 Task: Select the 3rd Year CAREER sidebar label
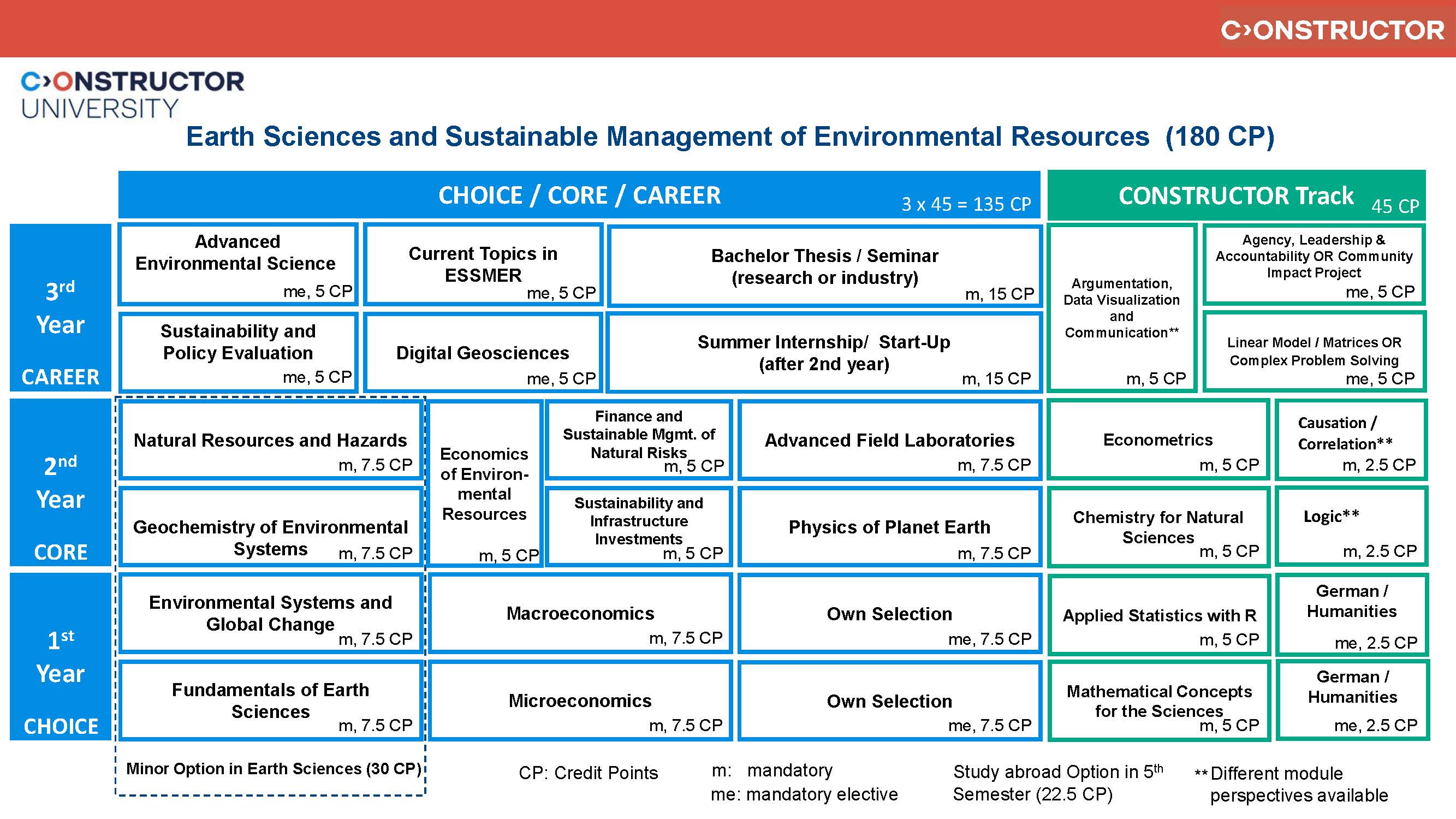click(x=60, y=308)
